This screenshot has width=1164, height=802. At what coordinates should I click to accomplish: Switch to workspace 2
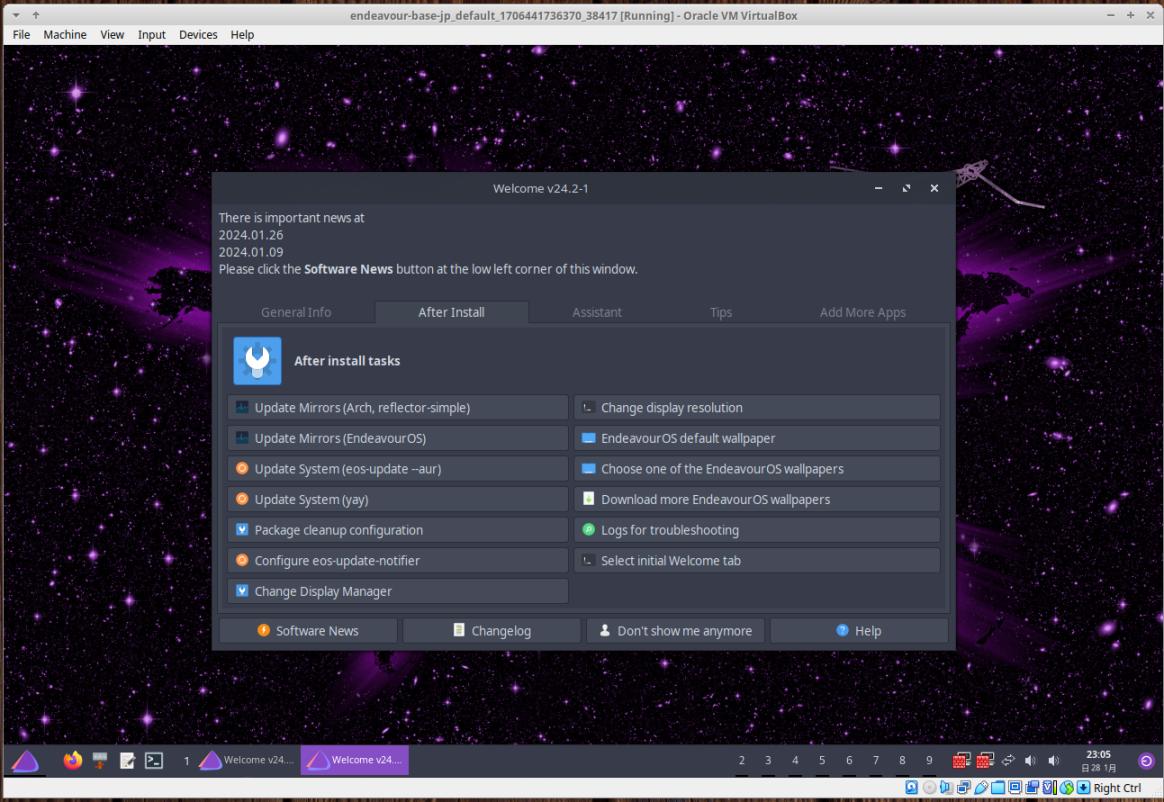click(x=742, y=760)
